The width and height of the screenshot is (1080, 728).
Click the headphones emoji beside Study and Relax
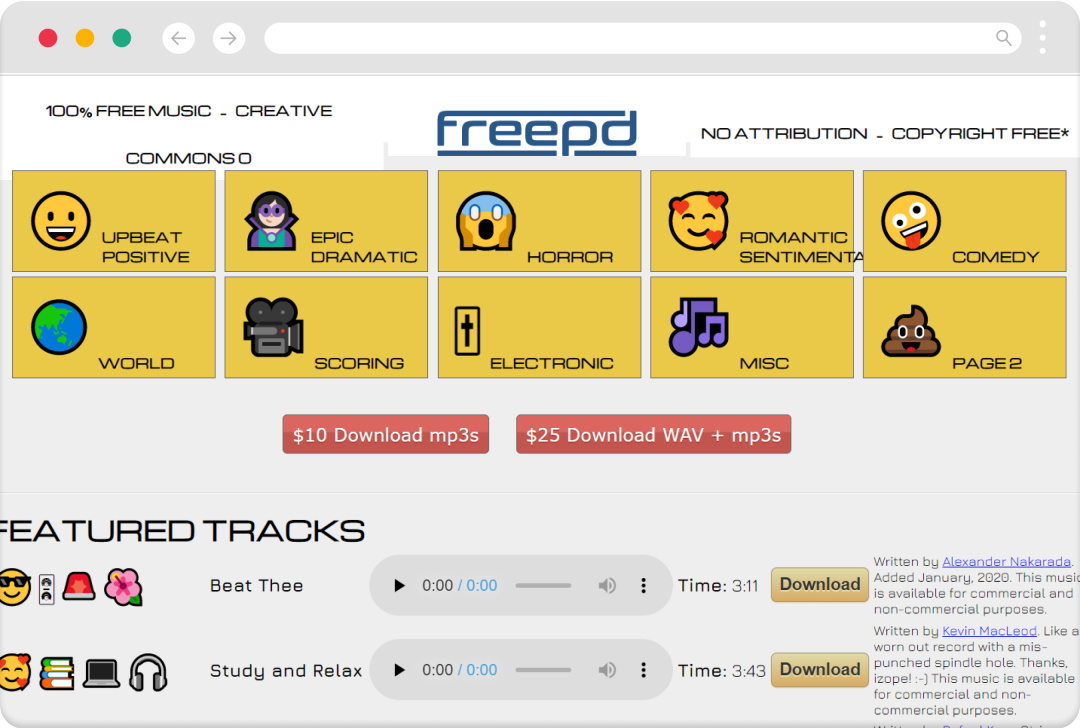[x=148, y=673]
